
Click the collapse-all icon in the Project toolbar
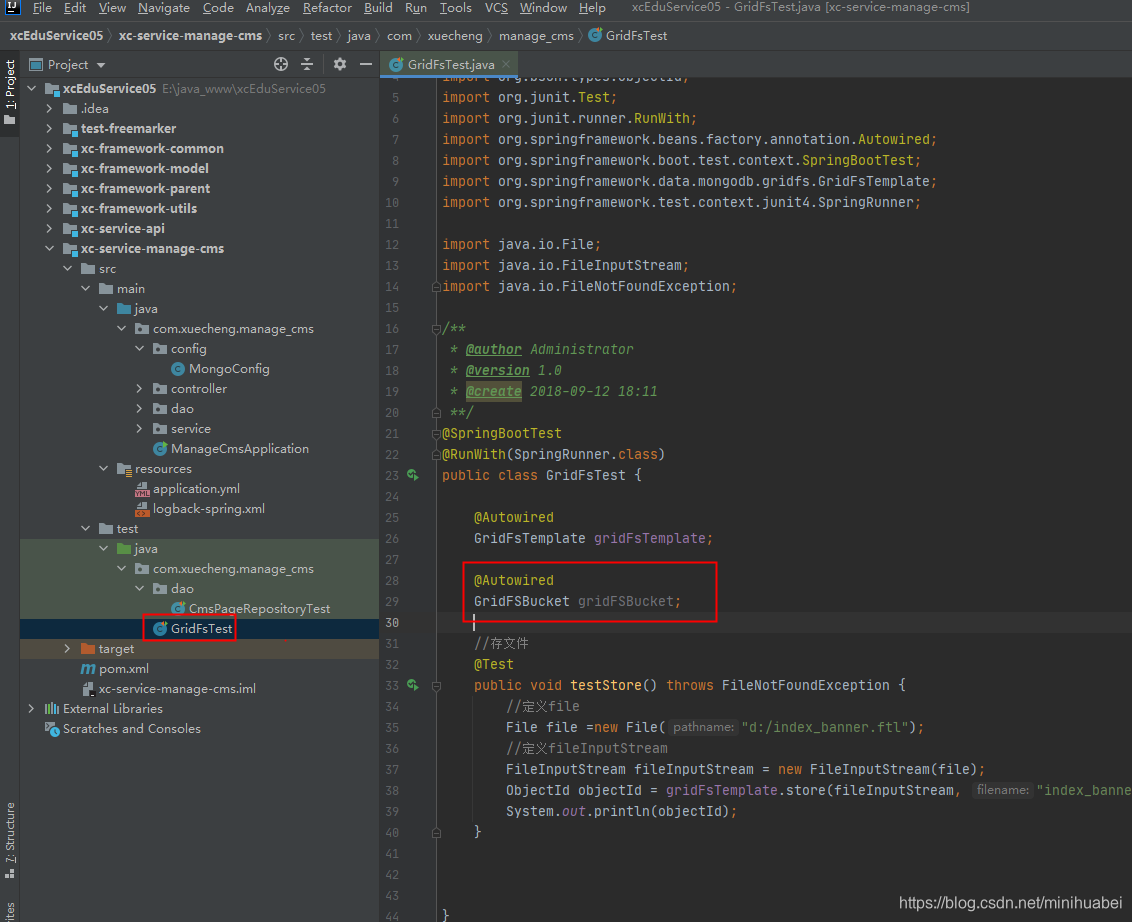[307, 63]
